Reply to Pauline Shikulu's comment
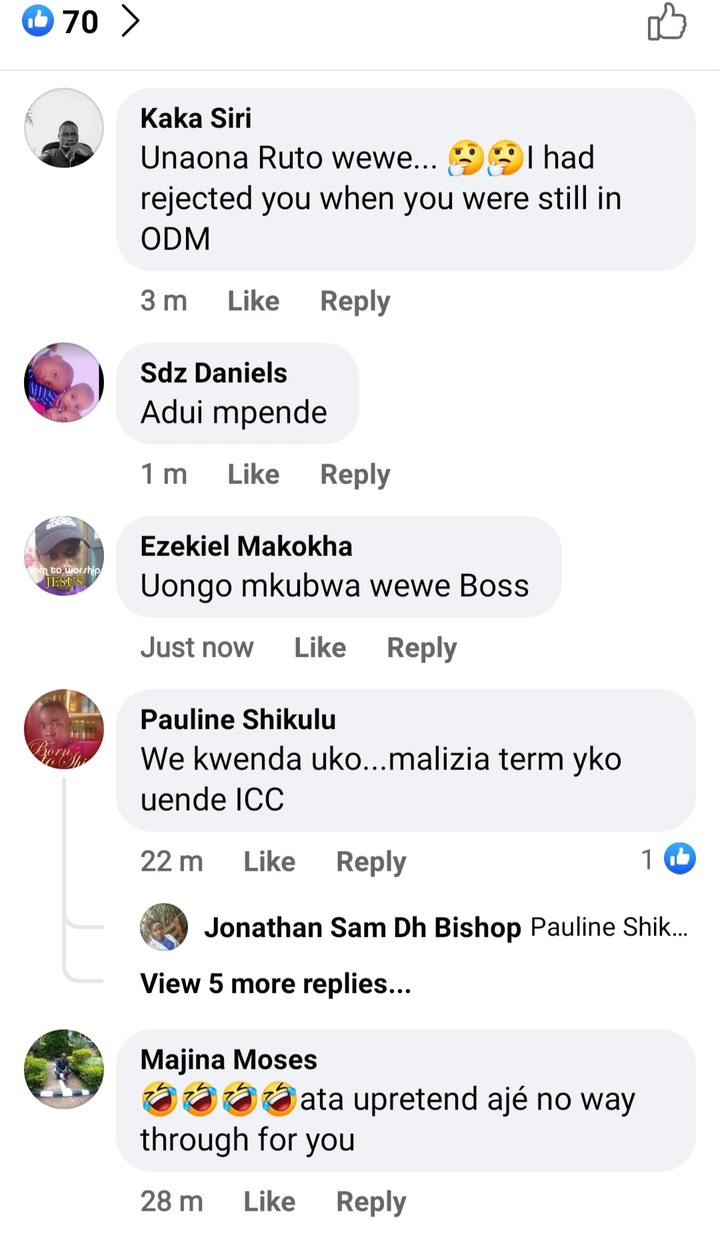 click(371, 862)
